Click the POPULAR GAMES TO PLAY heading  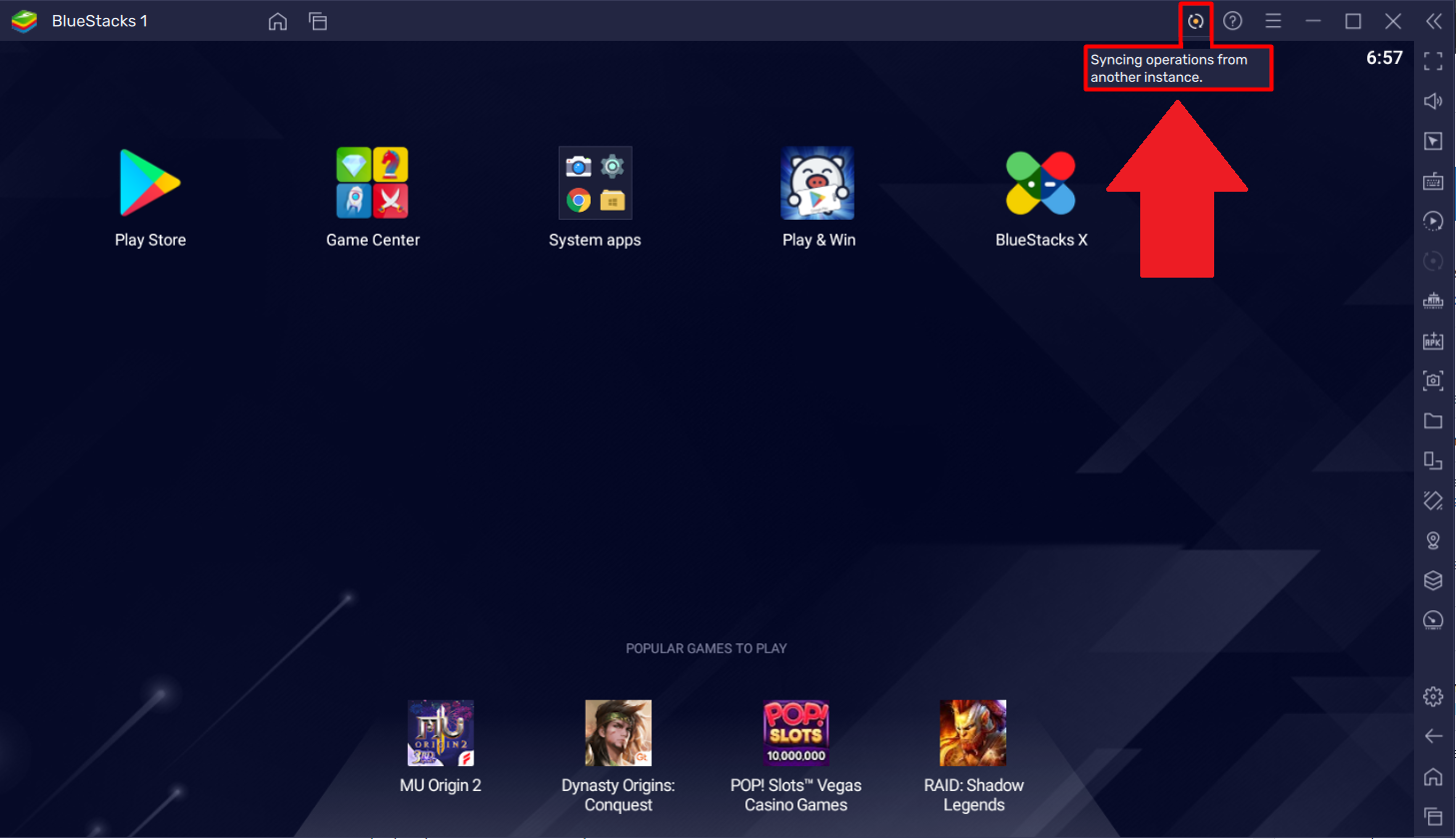707,648
